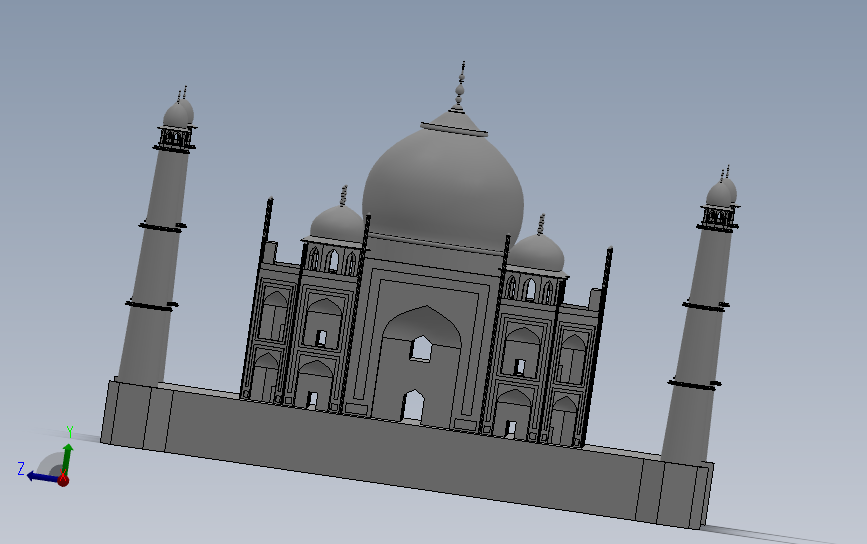Select the small dome right of main dome
The width and height of the screenshot is (867, 544).
click(x=536, y=253)
